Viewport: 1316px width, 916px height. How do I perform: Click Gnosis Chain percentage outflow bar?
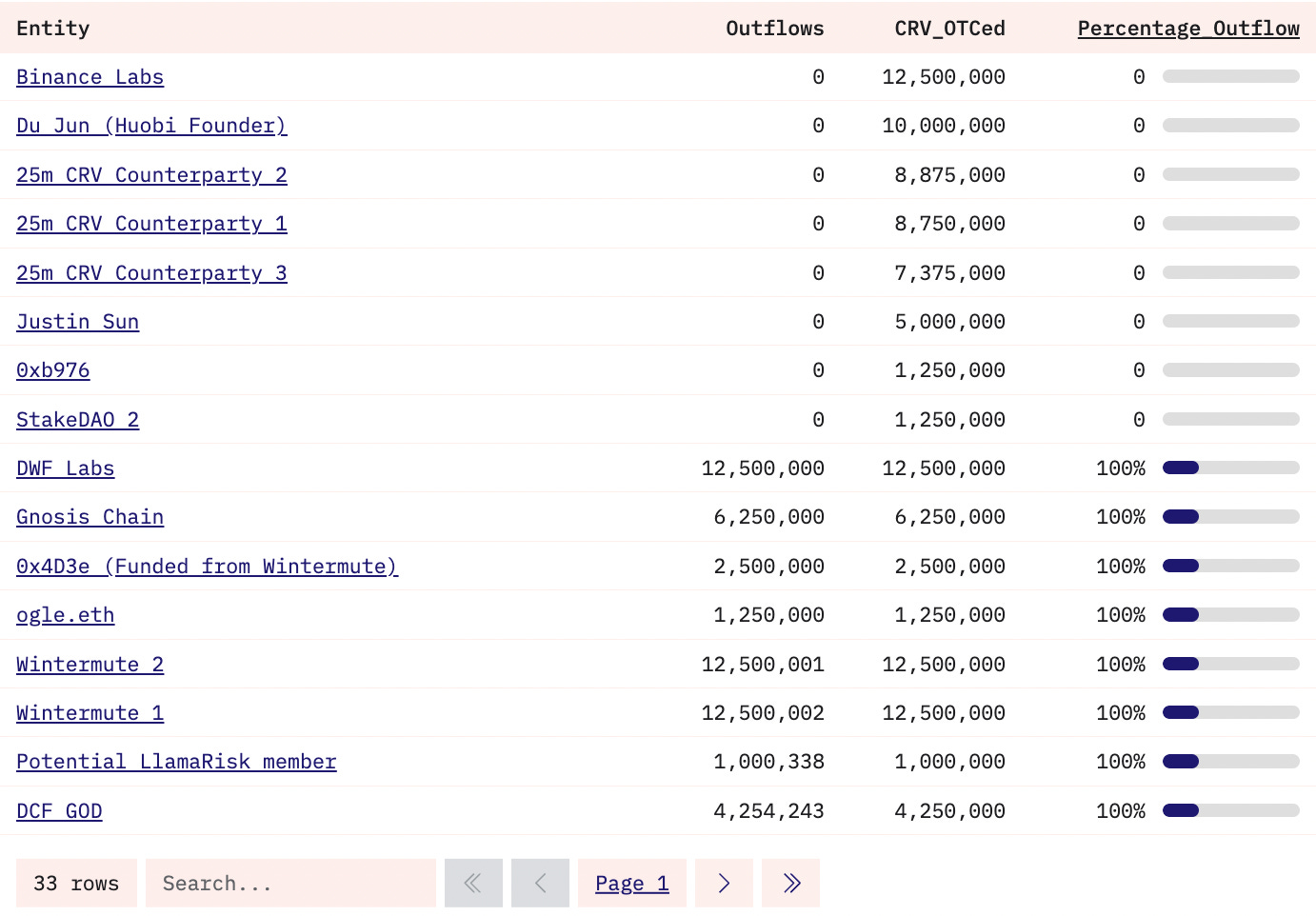point(1231,517)
